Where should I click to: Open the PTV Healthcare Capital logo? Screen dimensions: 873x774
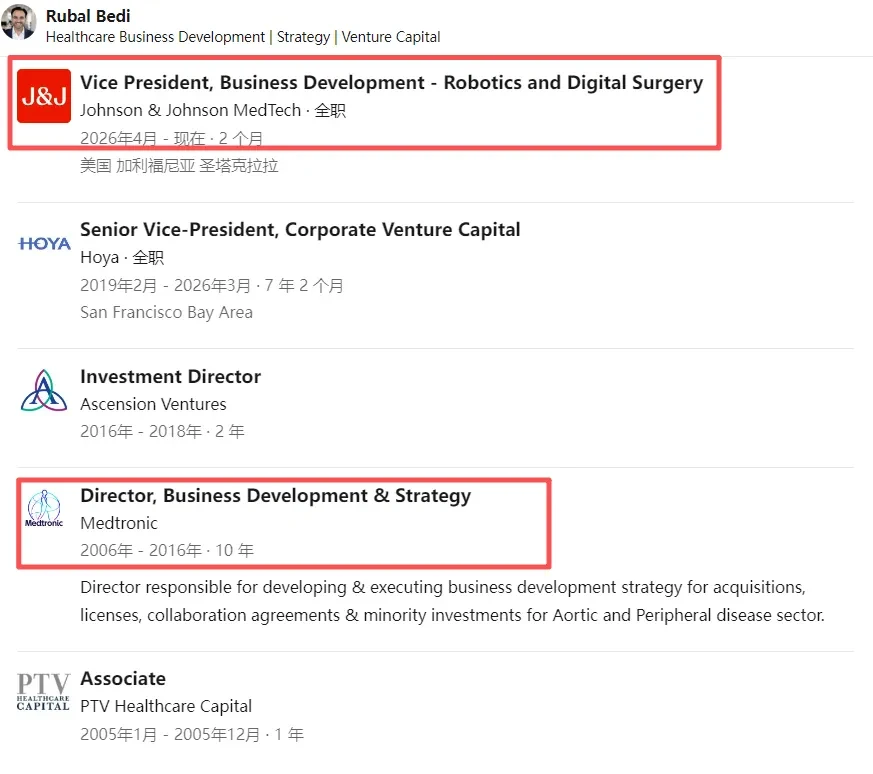[43, 692]
